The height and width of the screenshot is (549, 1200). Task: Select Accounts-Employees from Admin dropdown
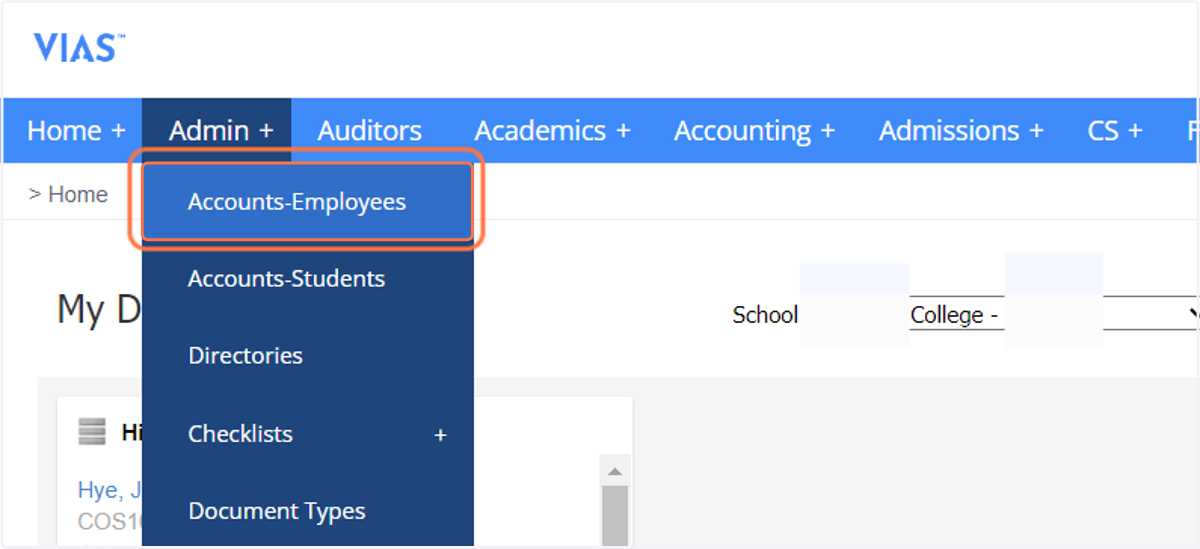pos(307,202)
